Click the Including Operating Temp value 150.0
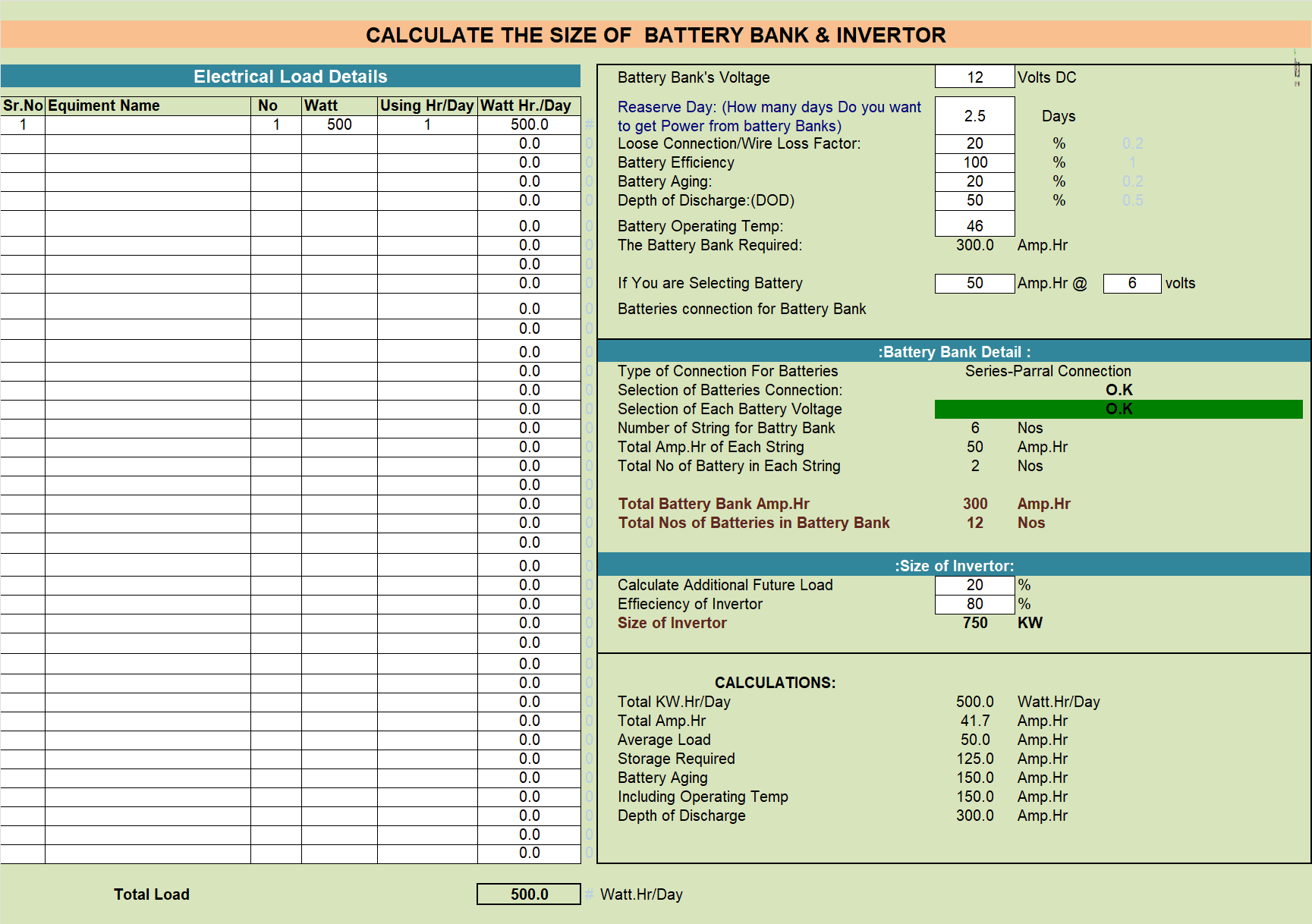 tap(974, 797)
